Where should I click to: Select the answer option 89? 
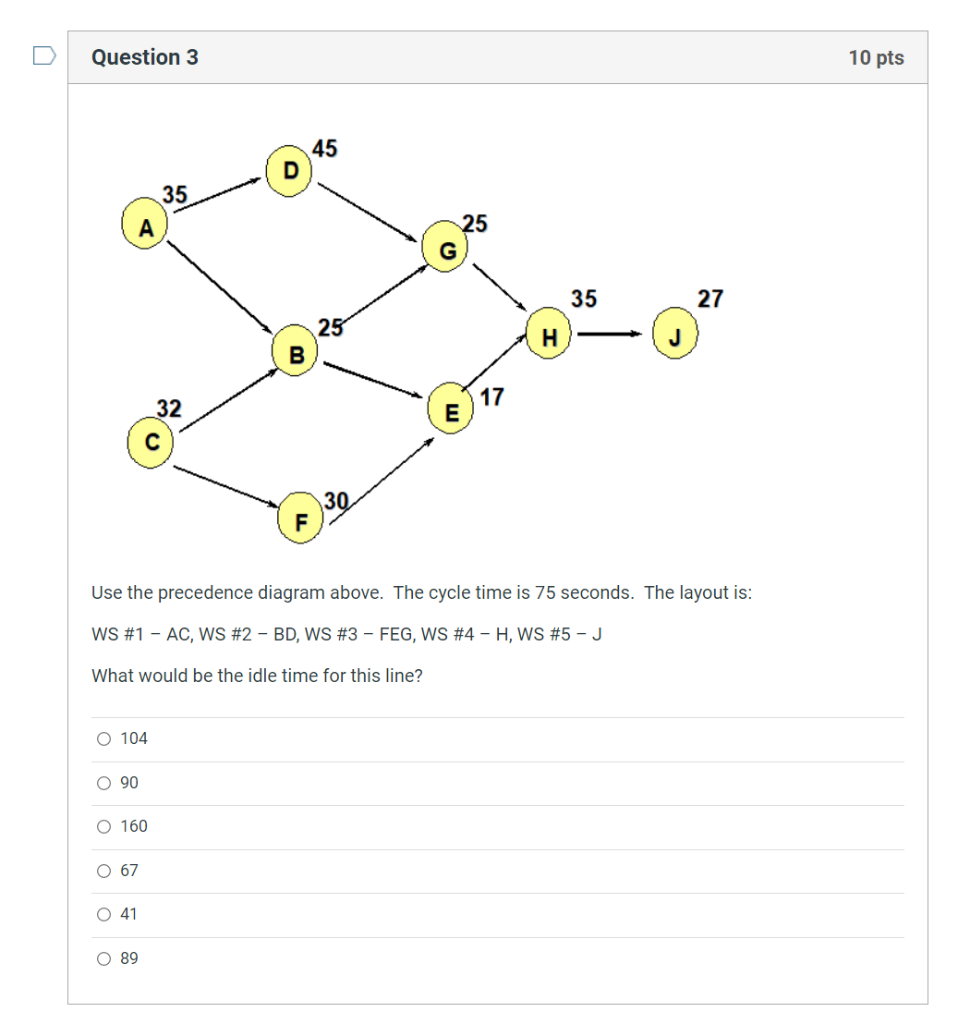(104, 958)
